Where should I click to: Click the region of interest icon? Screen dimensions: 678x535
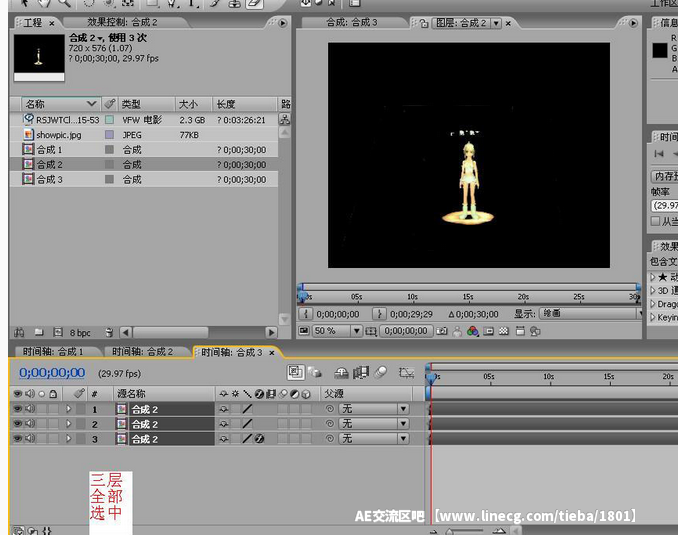point(488,331)
